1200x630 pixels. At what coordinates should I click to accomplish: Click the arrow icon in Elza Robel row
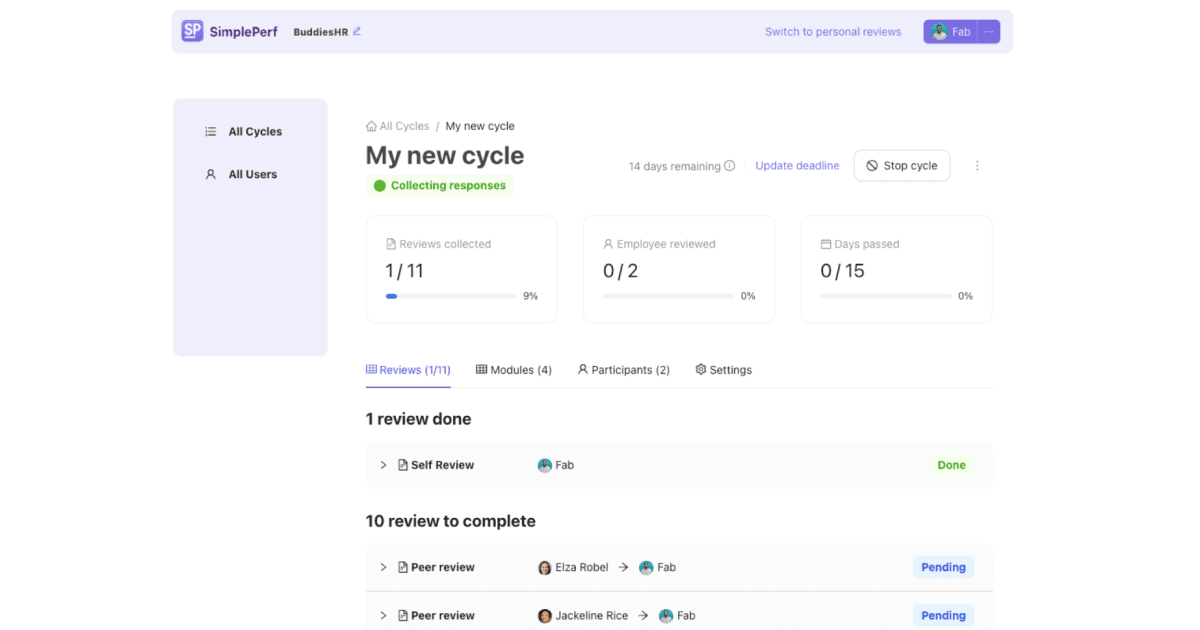click(x=623, y=567)
